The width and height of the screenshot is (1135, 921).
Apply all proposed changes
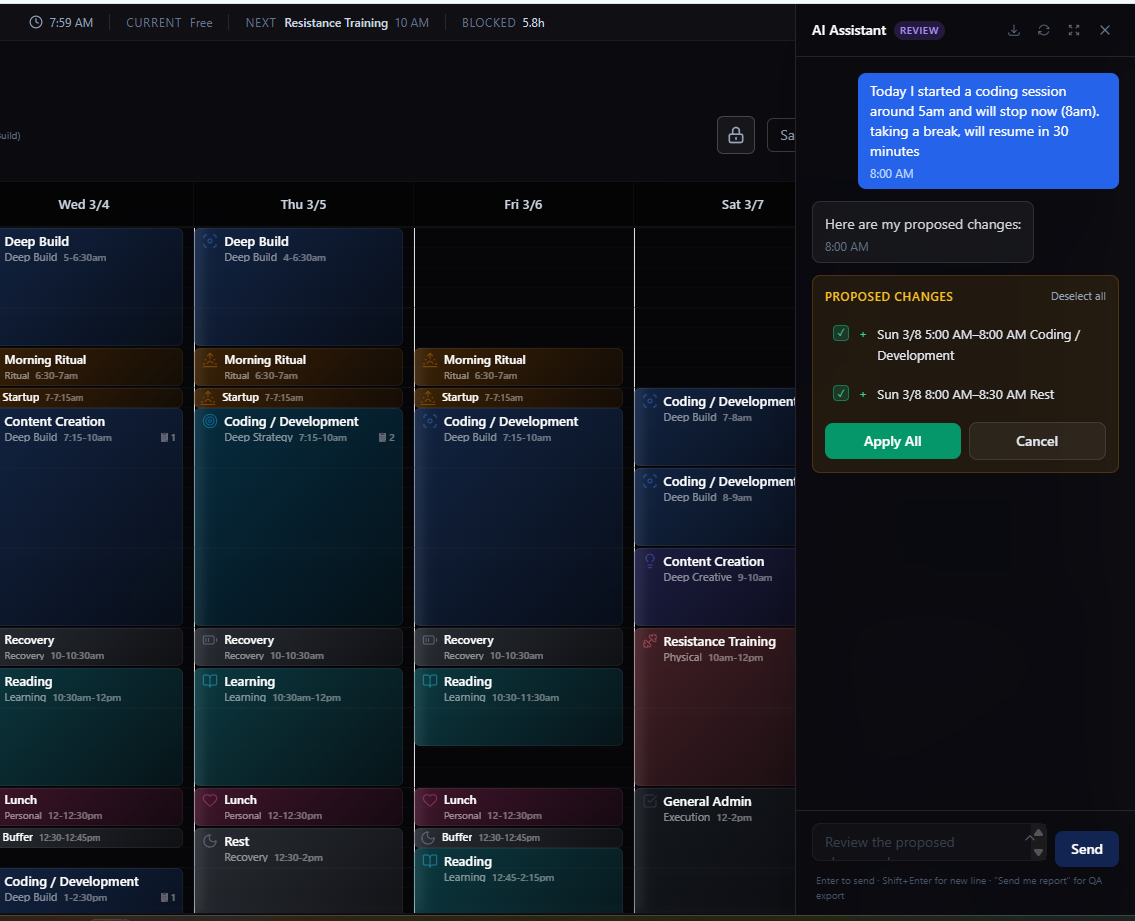tap(892, 441)
